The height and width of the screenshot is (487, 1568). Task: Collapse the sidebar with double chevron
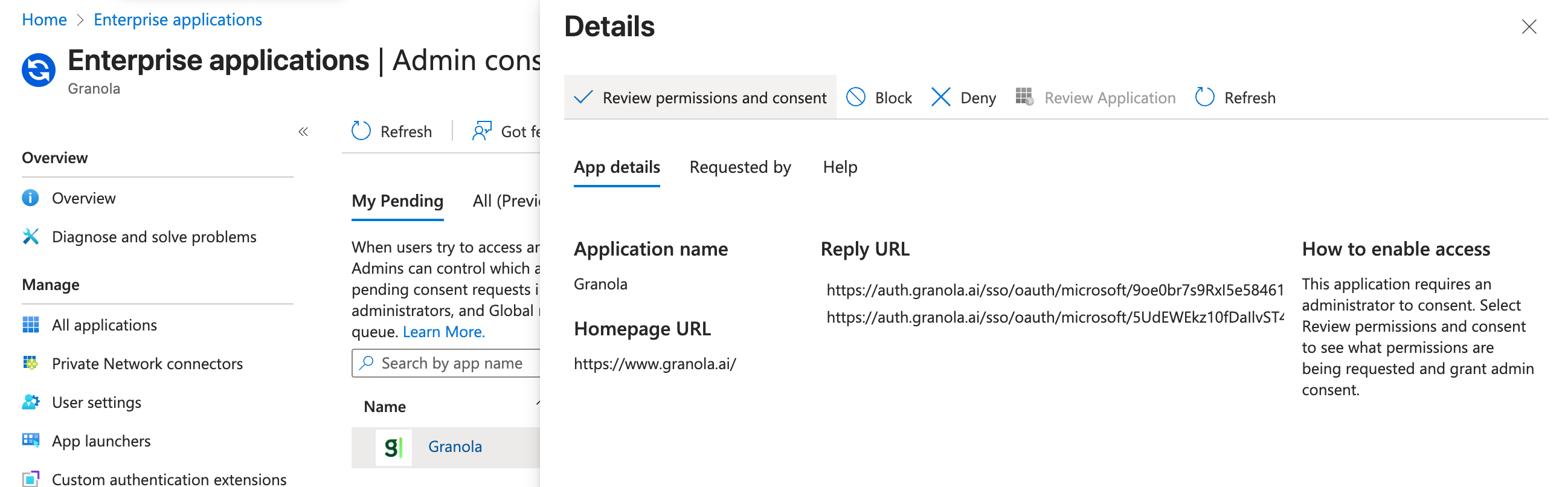tap(303, 132)
